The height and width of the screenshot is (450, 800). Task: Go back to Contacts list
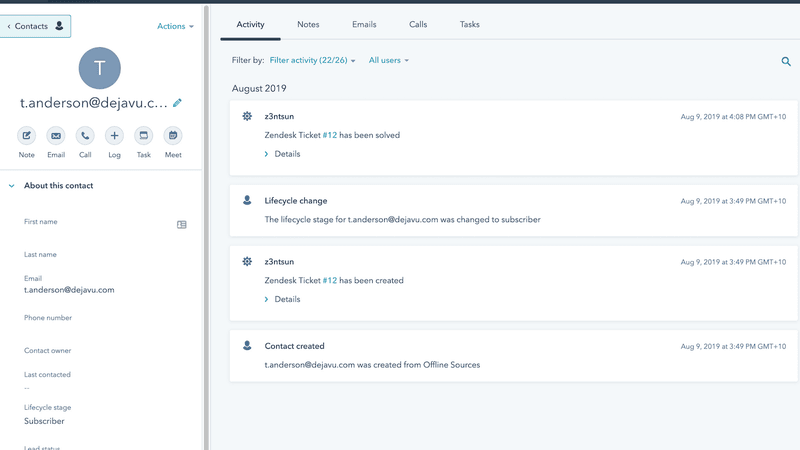(x=35, y=26)
